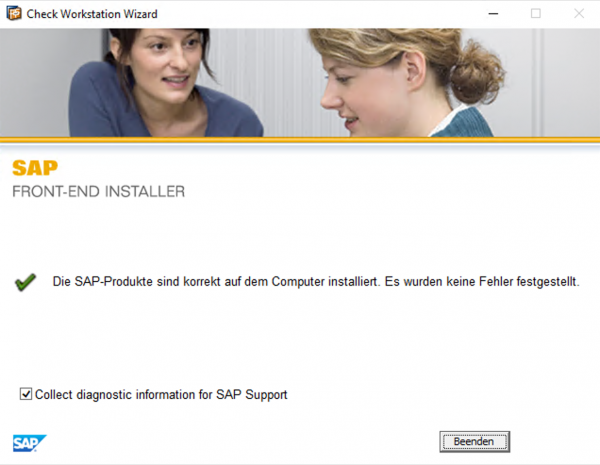Click the 'Check Workstation Wizard' window title text

pyautogui.click(x=92, y=14)
